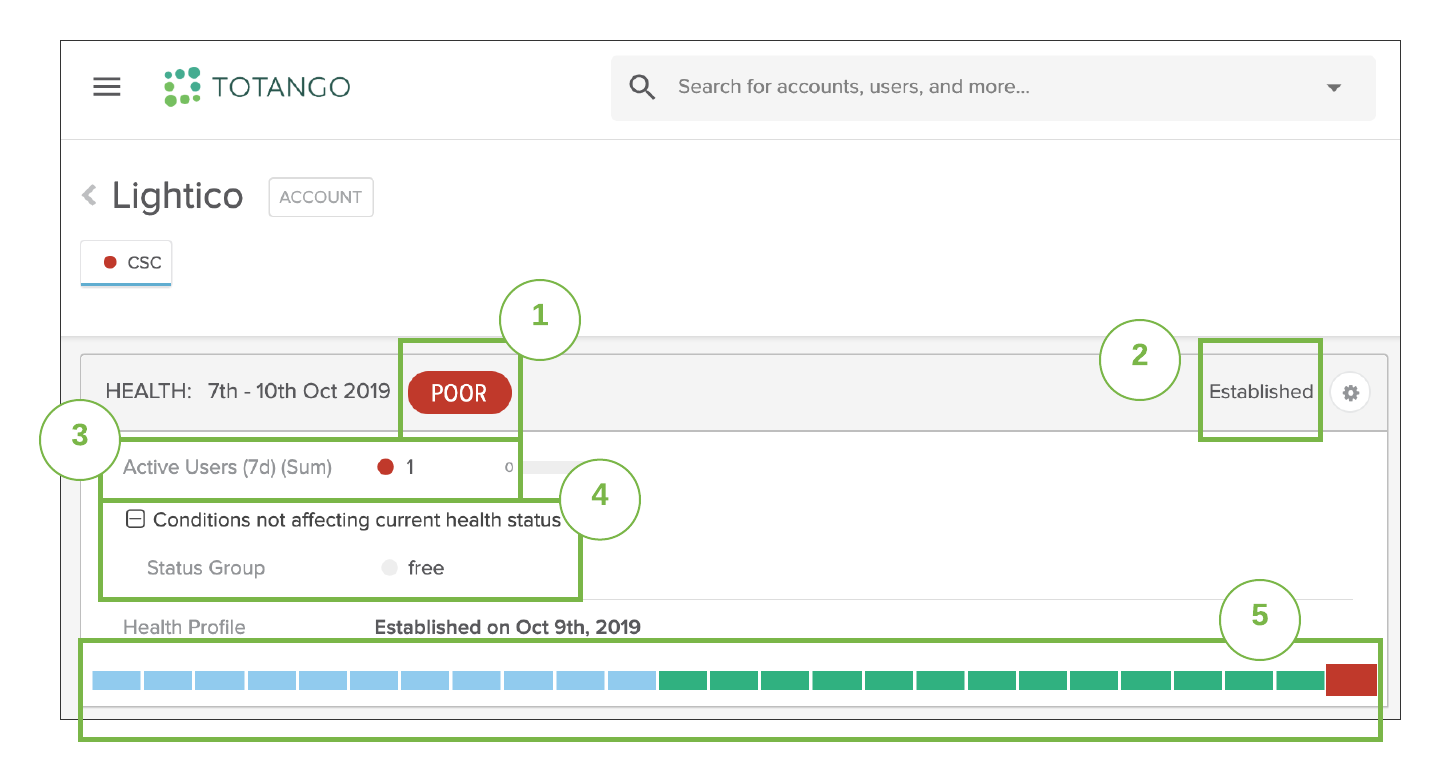The width and height of the screenshot is (1440, 780).
Task: Click the Totango logo
Action: click(x=257, y=87)
